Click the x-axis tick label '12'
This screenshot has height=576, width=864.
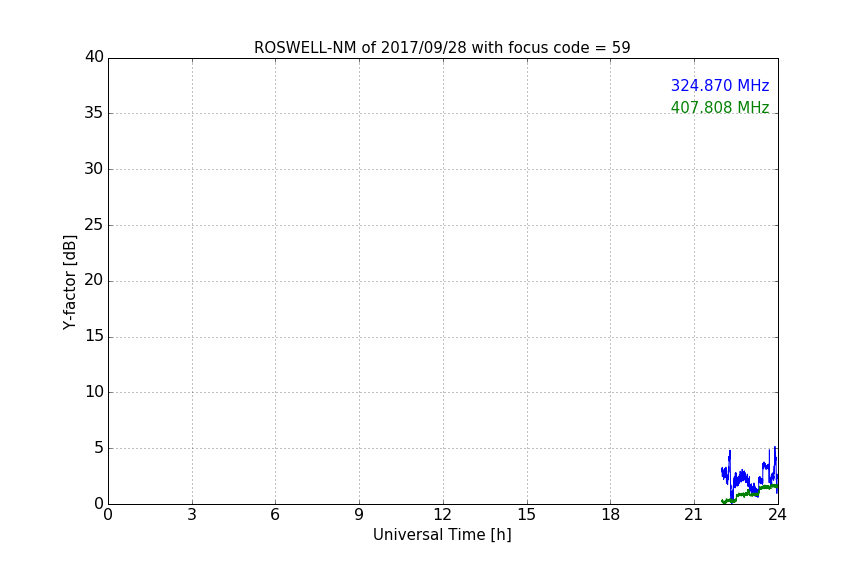point(443,515)
